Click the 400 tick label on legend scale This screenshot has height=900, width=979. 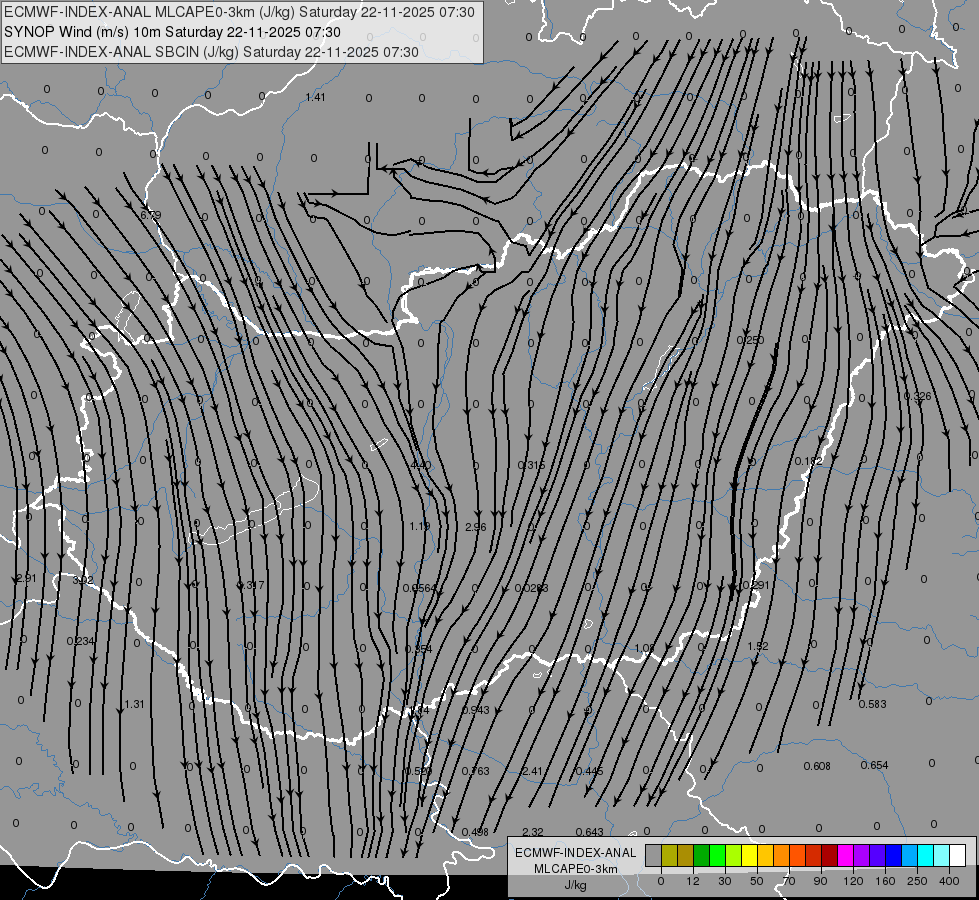coord(949,881)
